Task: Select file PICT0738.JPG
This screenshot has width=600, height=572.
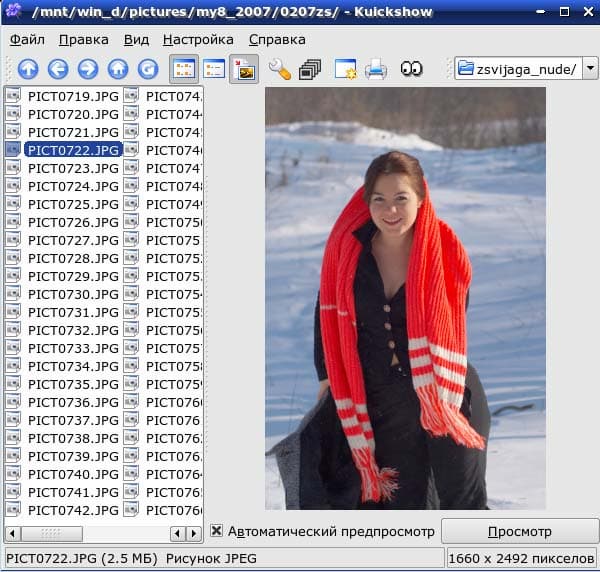Action: pyautogui.click(x=73, y=438)
